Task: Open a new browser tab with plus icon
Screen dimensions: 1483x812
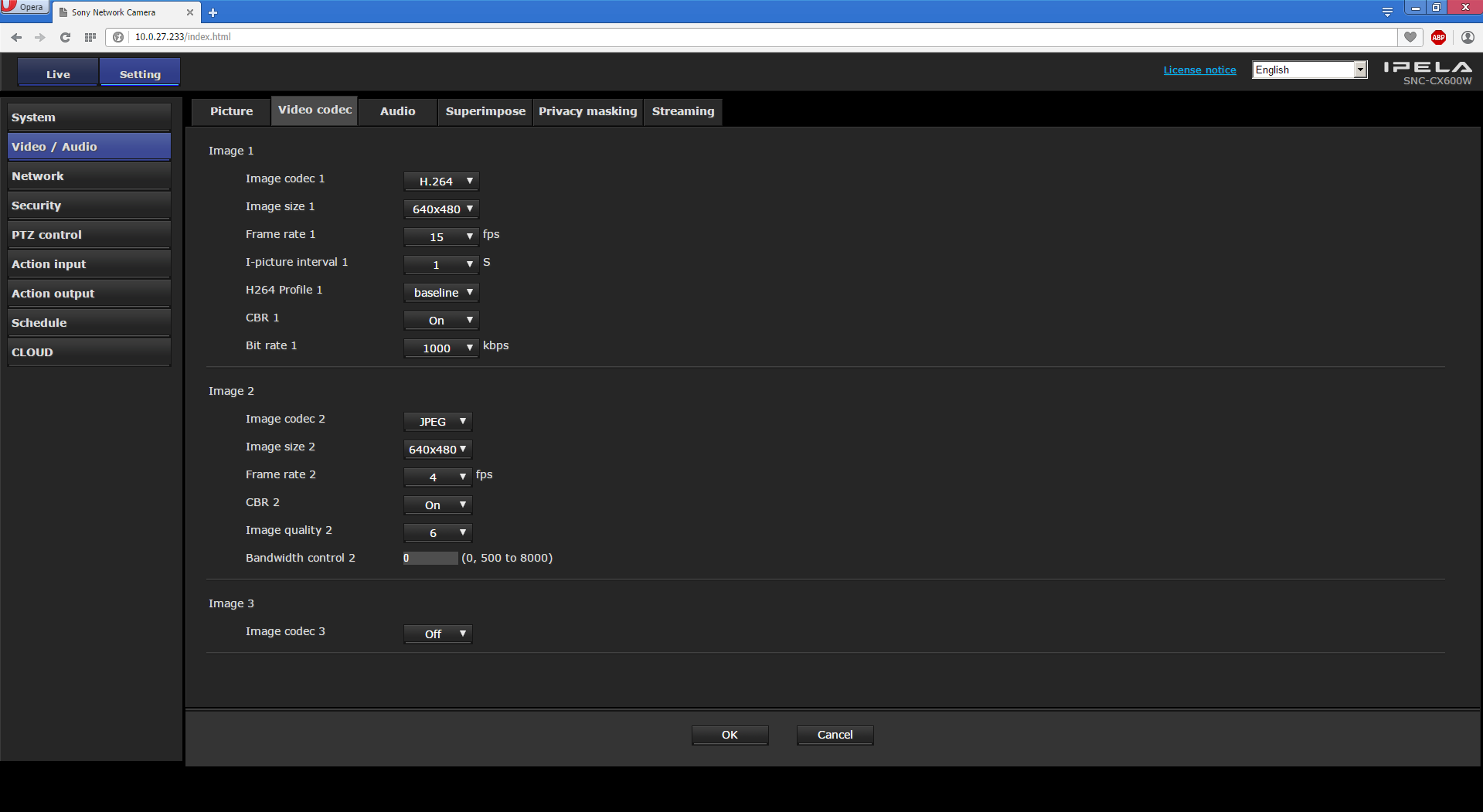Action: point(213,12)
